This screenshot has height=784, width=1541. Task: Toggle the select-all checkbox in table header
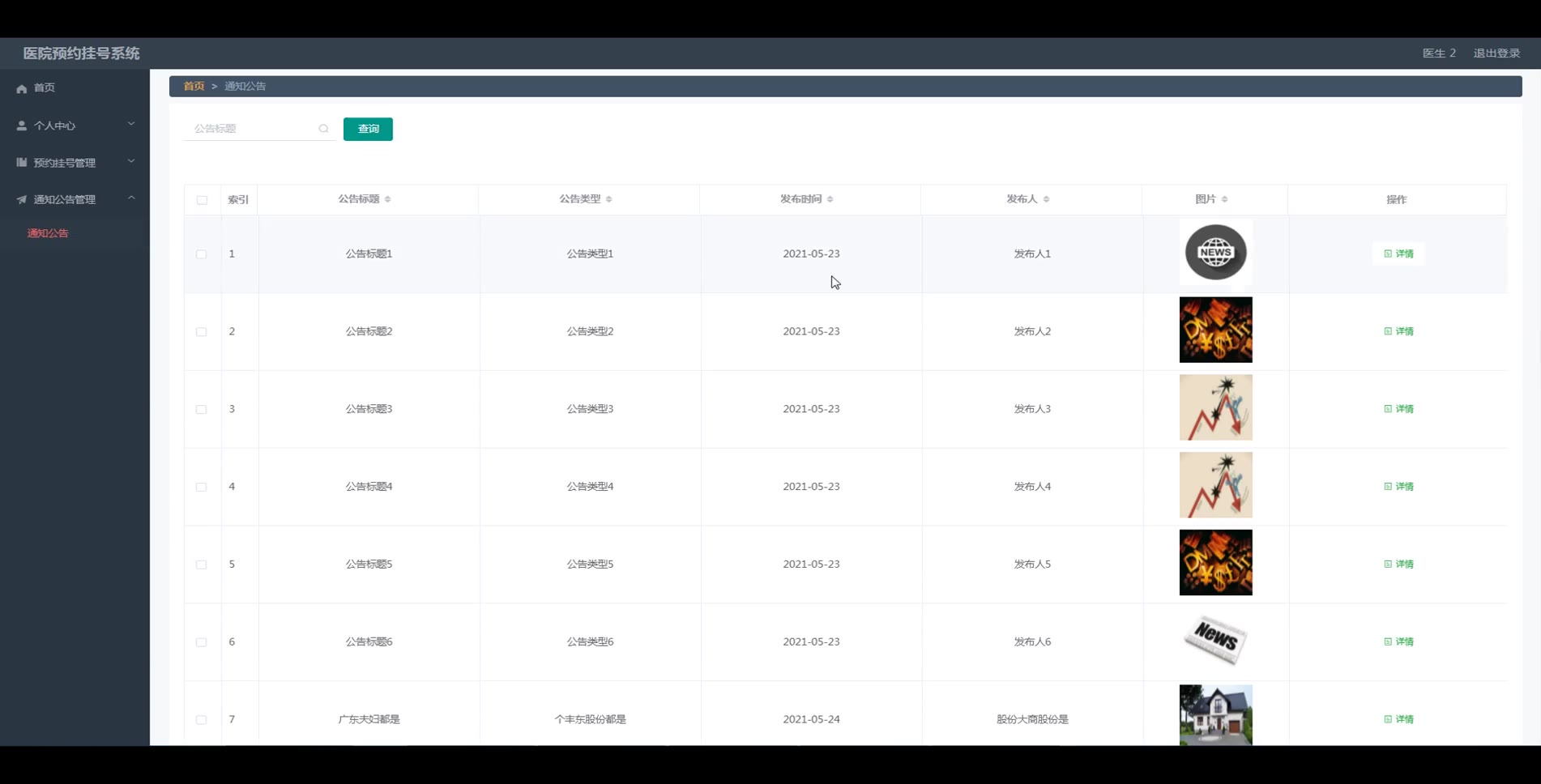pos(202,200)
